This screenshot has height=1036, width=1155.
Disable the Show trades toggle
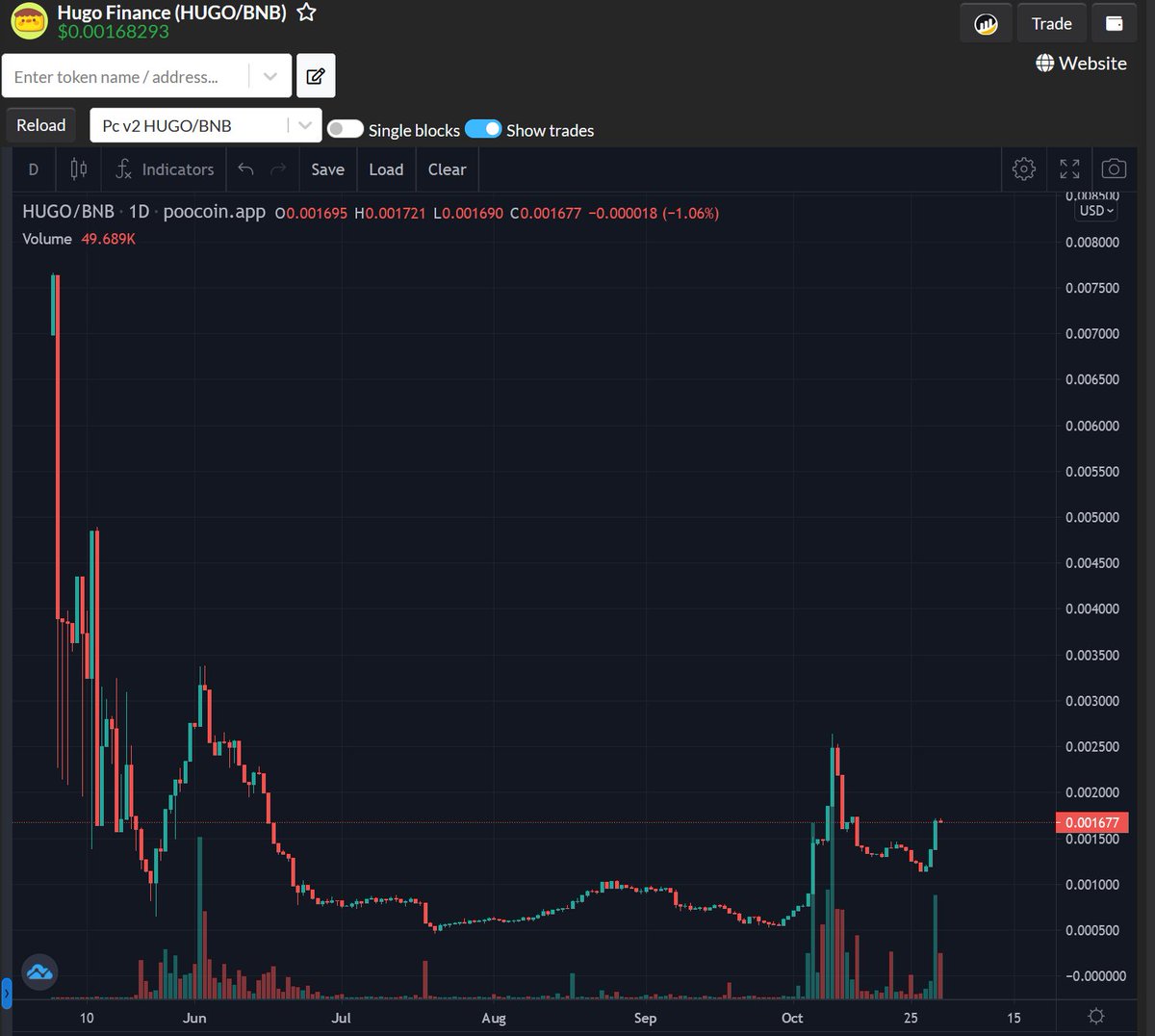coord(484,128)
